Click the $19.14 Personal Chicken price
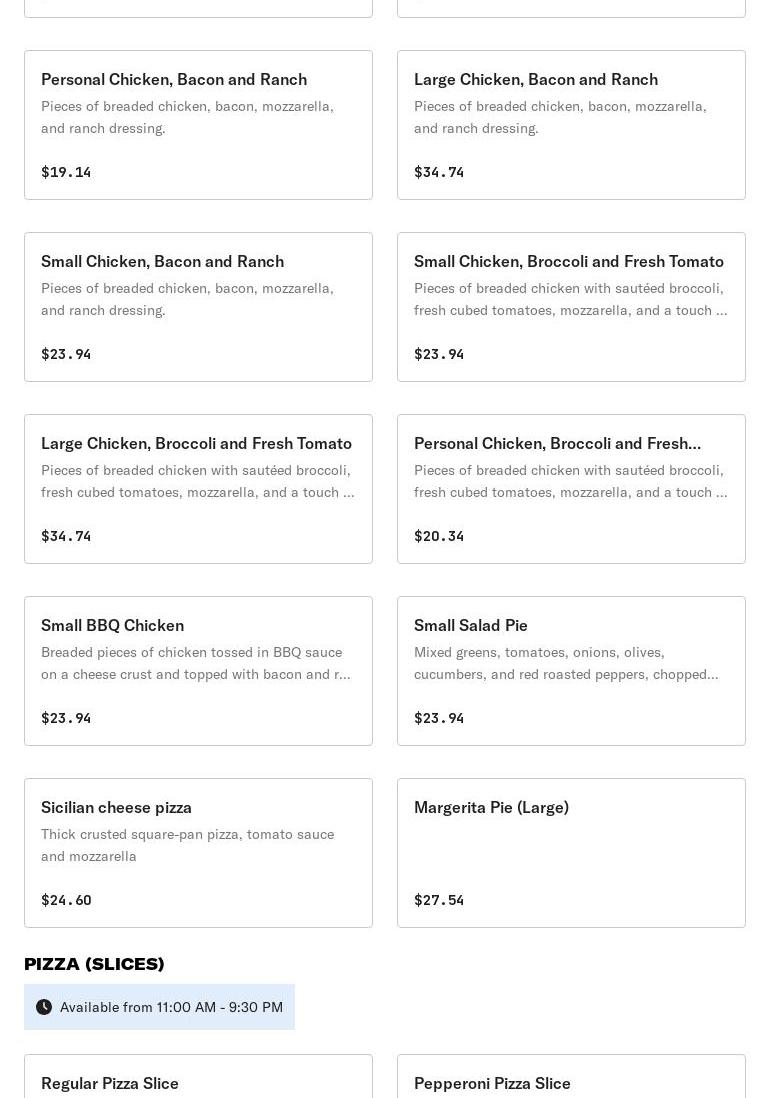The width and height of the screenshot is (770, 1098). click(66, 172)
